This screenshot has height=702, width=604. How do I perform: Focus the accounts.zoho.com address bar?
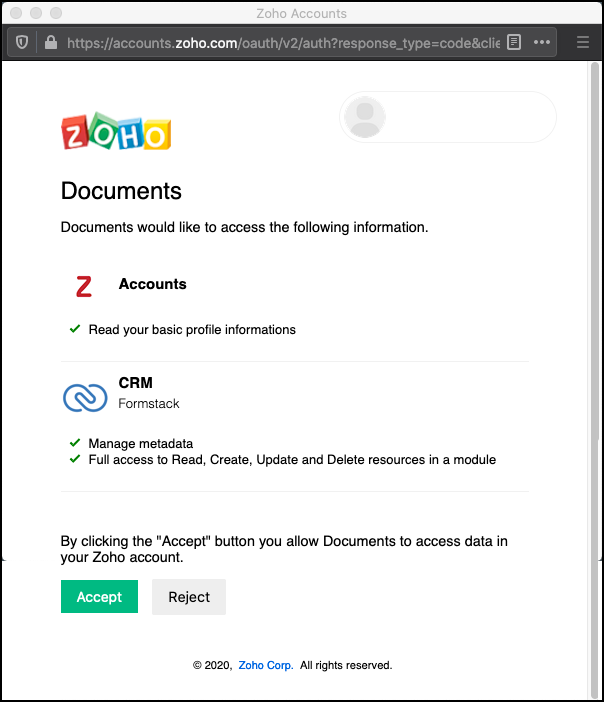pyautogui.click(x=280, y=43)
